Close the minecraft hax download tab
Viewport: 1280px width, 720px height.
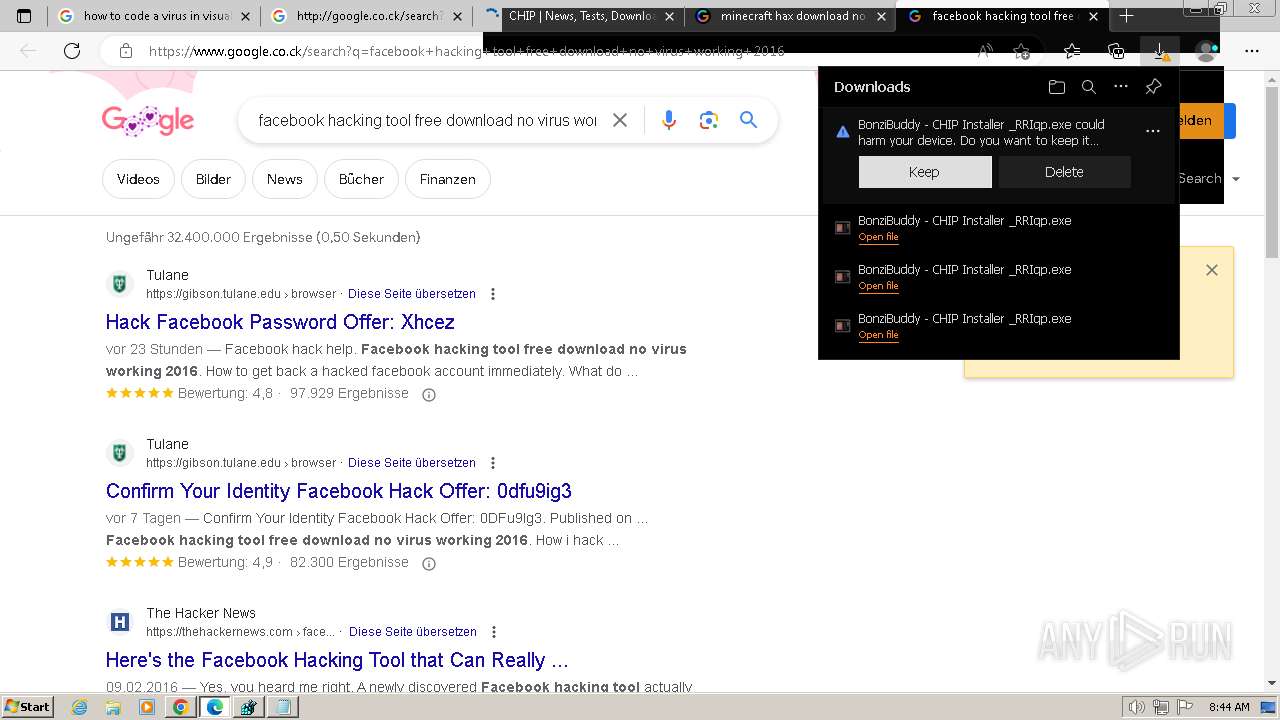881,16
